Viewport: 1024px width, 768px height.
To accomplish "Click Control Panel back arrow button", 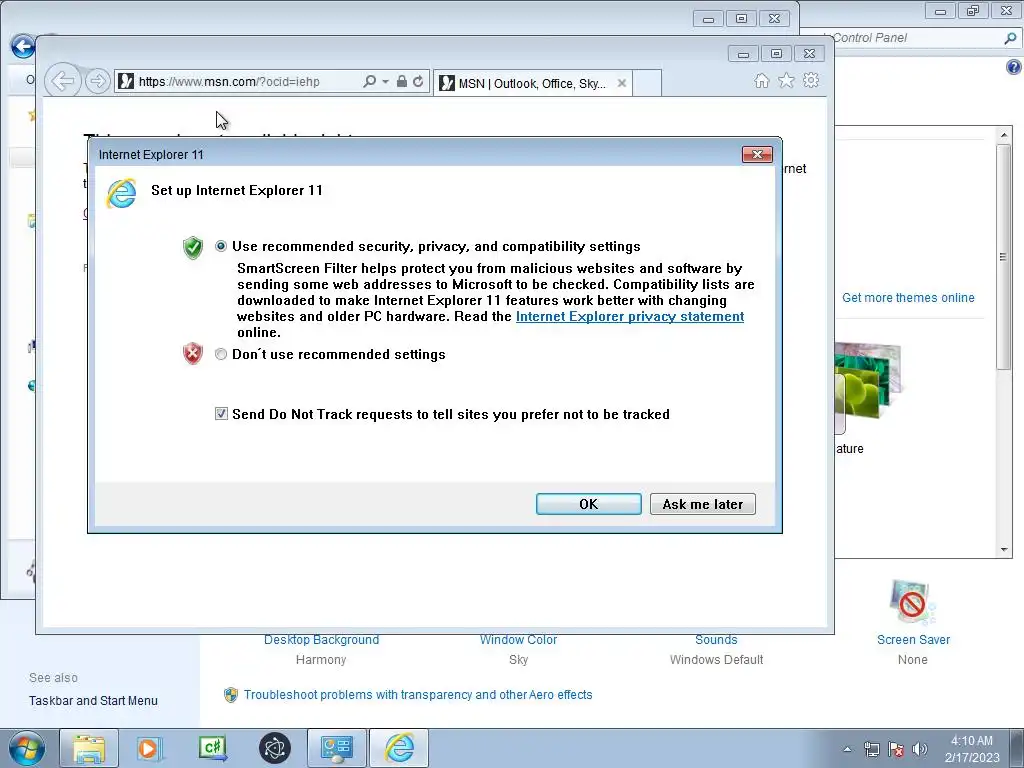I will [23, 46].
